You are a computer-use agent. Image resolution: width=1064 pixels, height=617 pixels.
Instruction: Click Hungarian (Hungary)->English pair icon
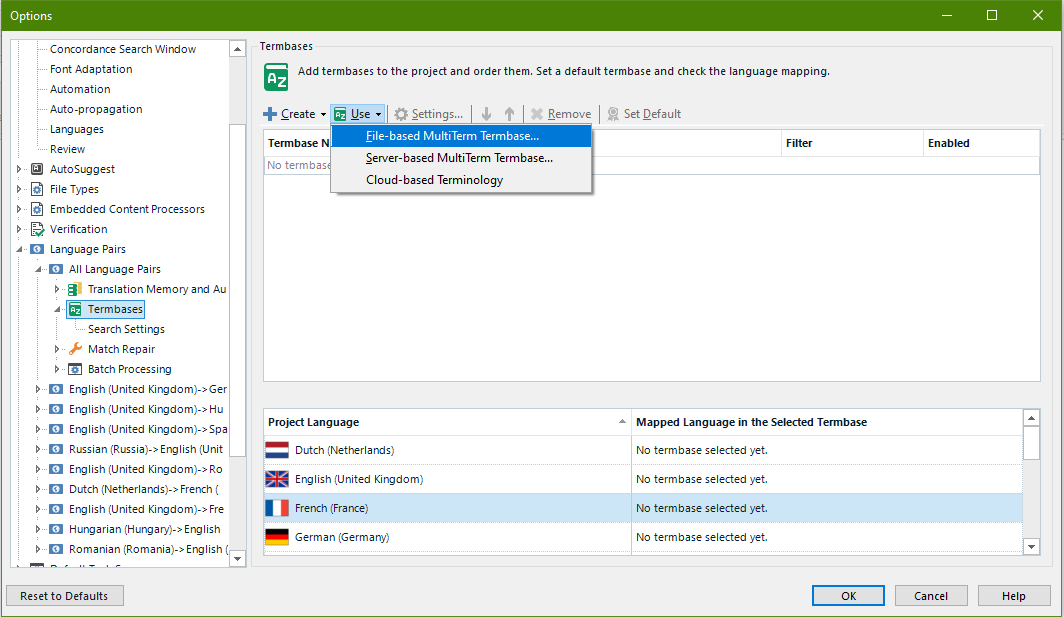click(56, 529)
